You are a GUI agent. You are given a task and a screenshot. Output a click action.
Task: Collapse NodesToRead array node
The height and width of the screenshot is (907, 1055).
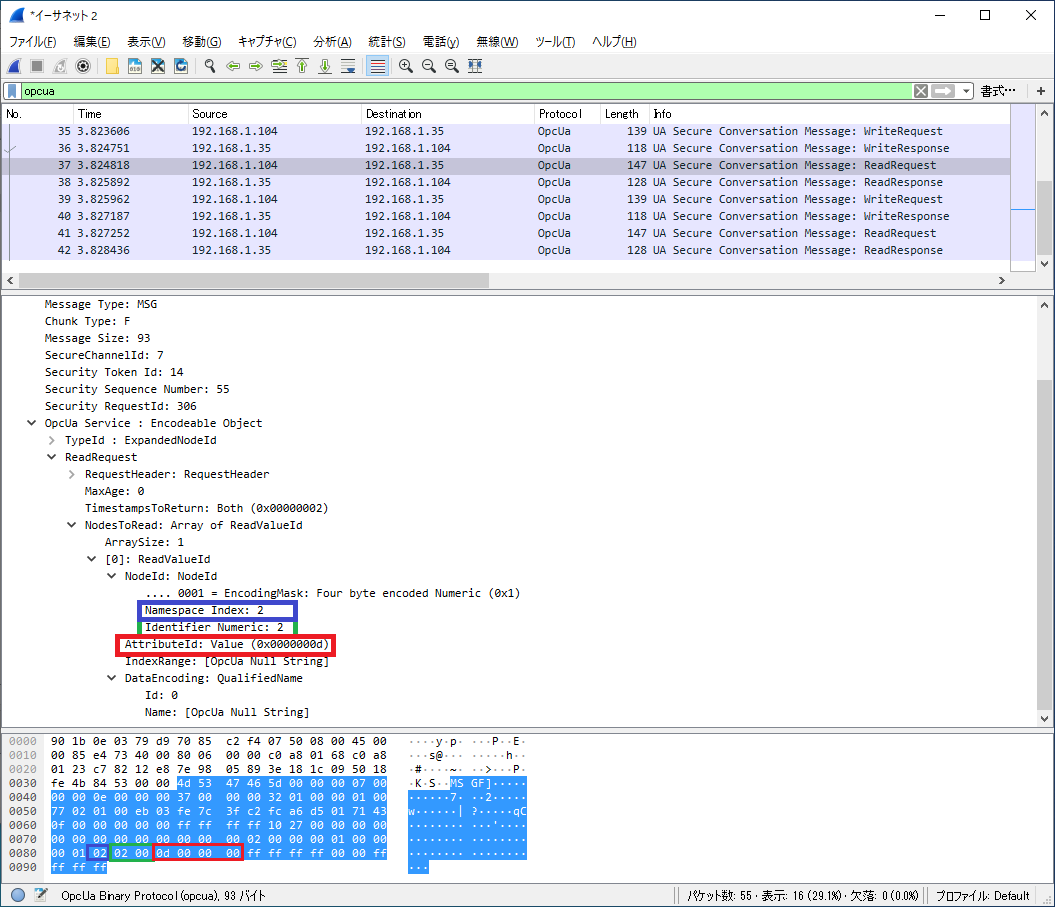pos(72,525)
